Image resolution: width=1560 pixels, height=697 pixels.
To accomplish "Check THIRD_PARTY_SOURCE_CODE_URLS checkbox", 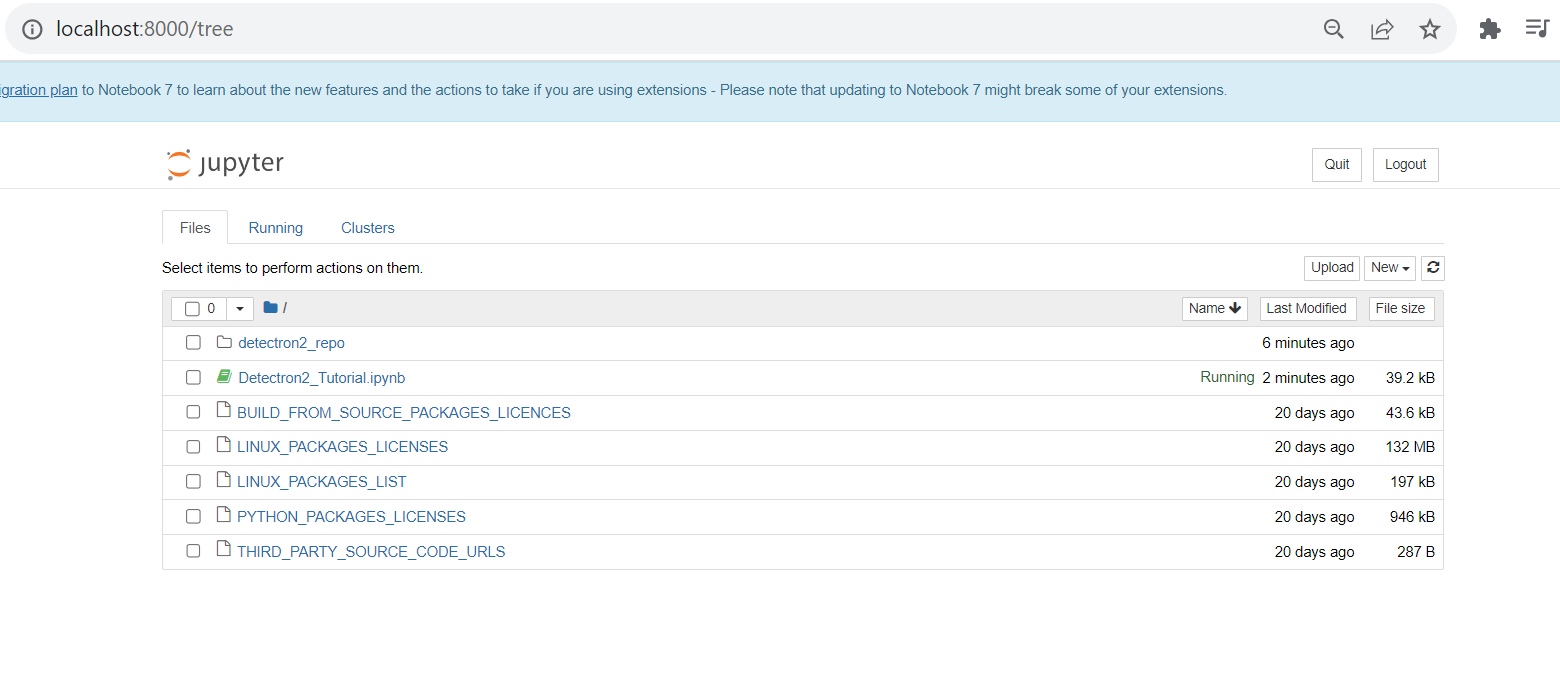I will (x=193, y=551).
